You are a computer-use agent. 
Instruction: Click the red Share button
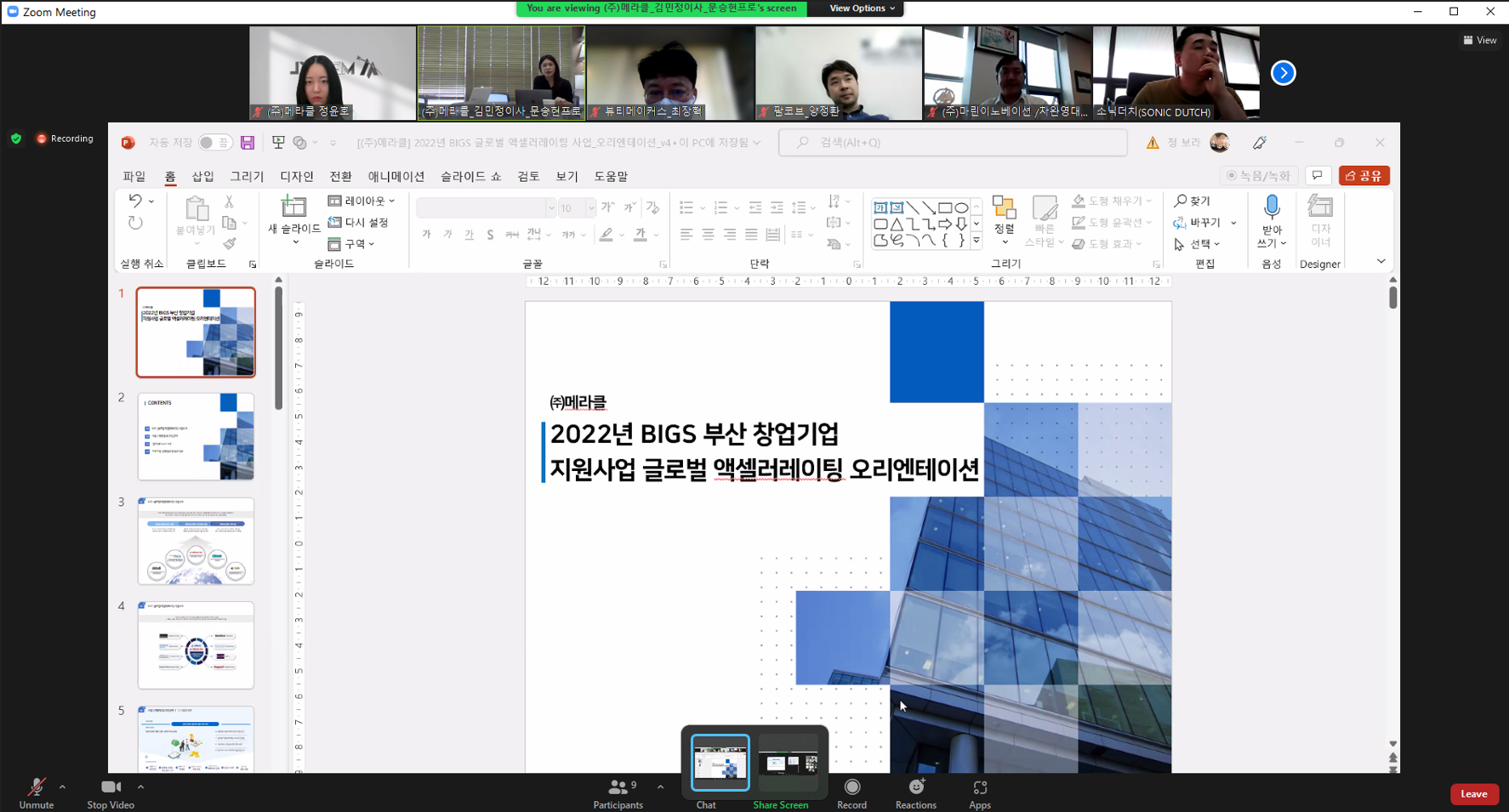click(1364, 176)
